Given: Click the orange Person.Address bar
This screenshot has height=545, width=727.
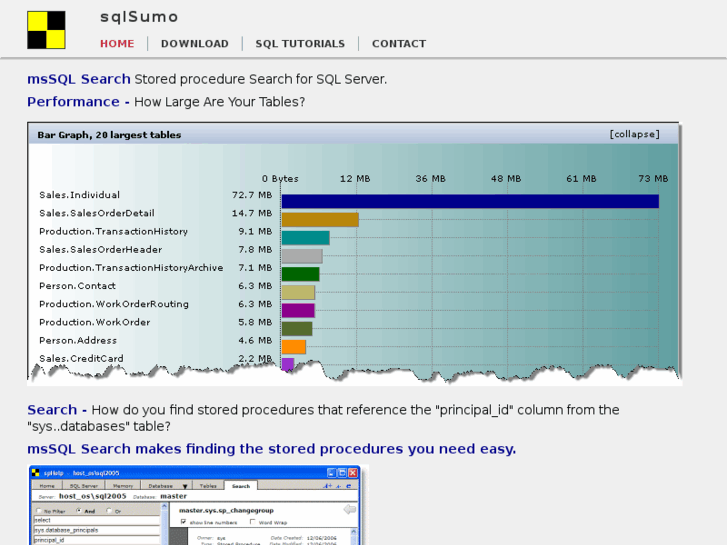Looking at the screenshot, I should [x=293, y=346].
